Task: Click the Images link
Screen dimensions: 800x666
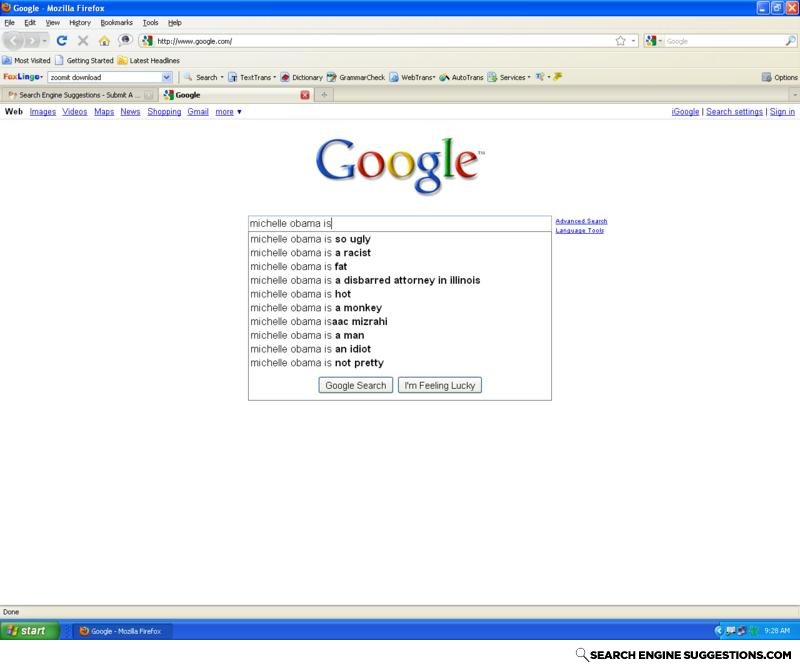Action: (43, 112)
